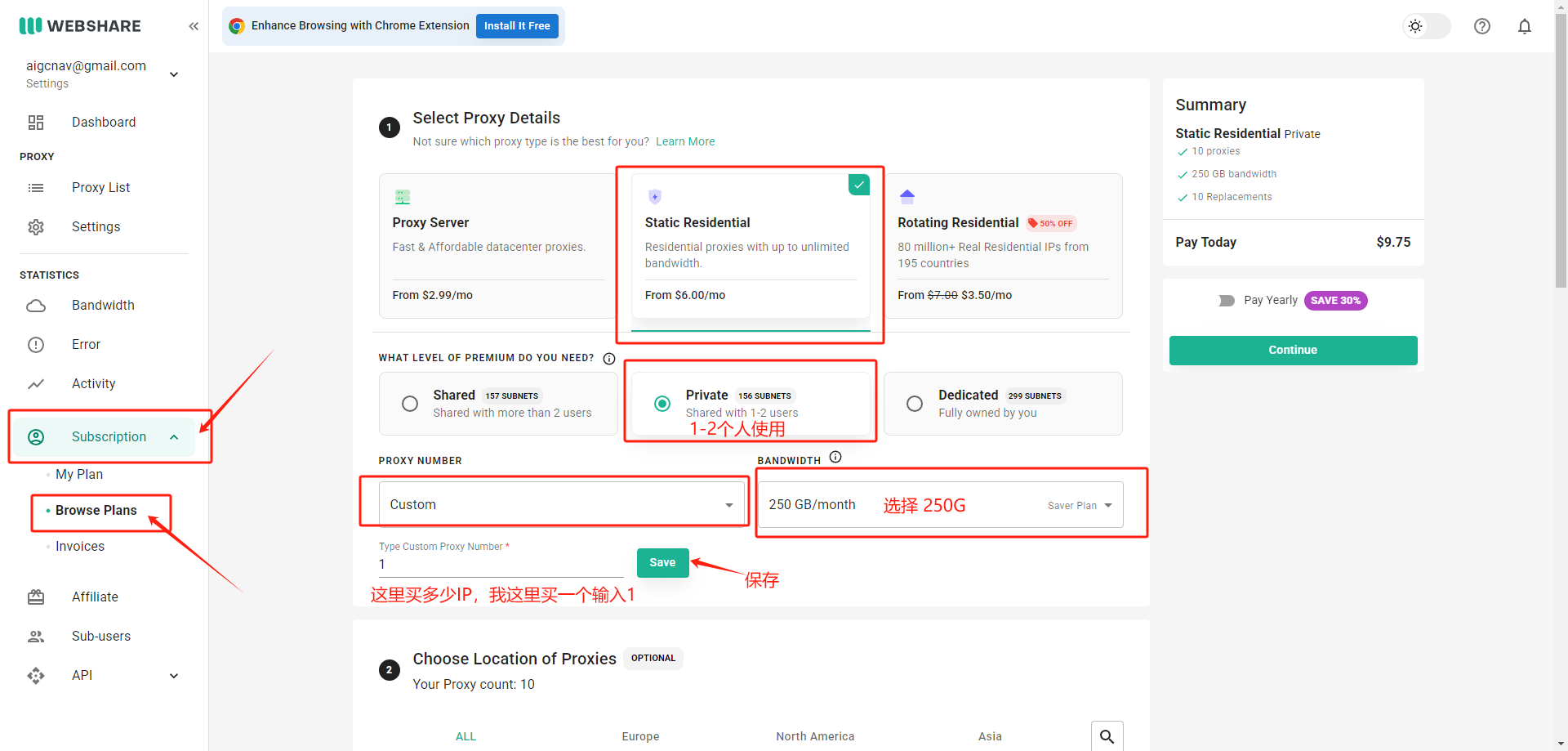Click the Activity chart icon

36,384
